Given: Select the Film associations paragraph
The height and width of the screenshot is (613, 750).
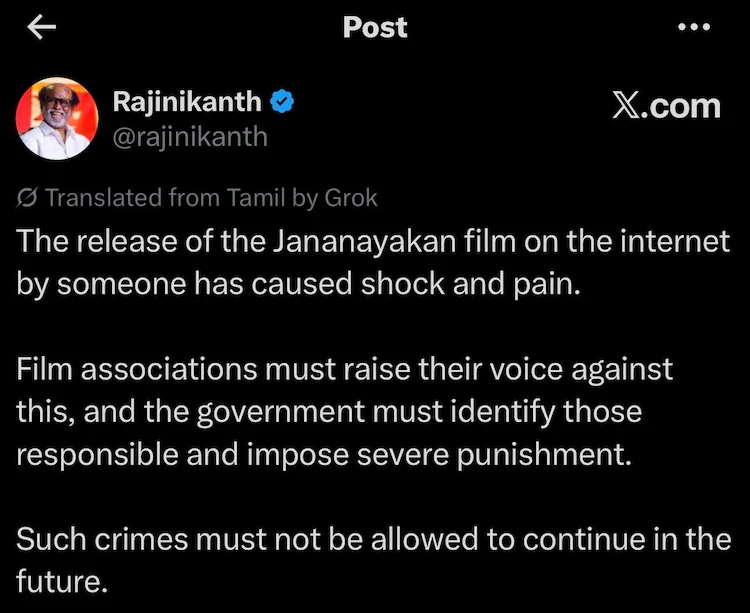Looking at the screenshot, I should pos(344,411).
